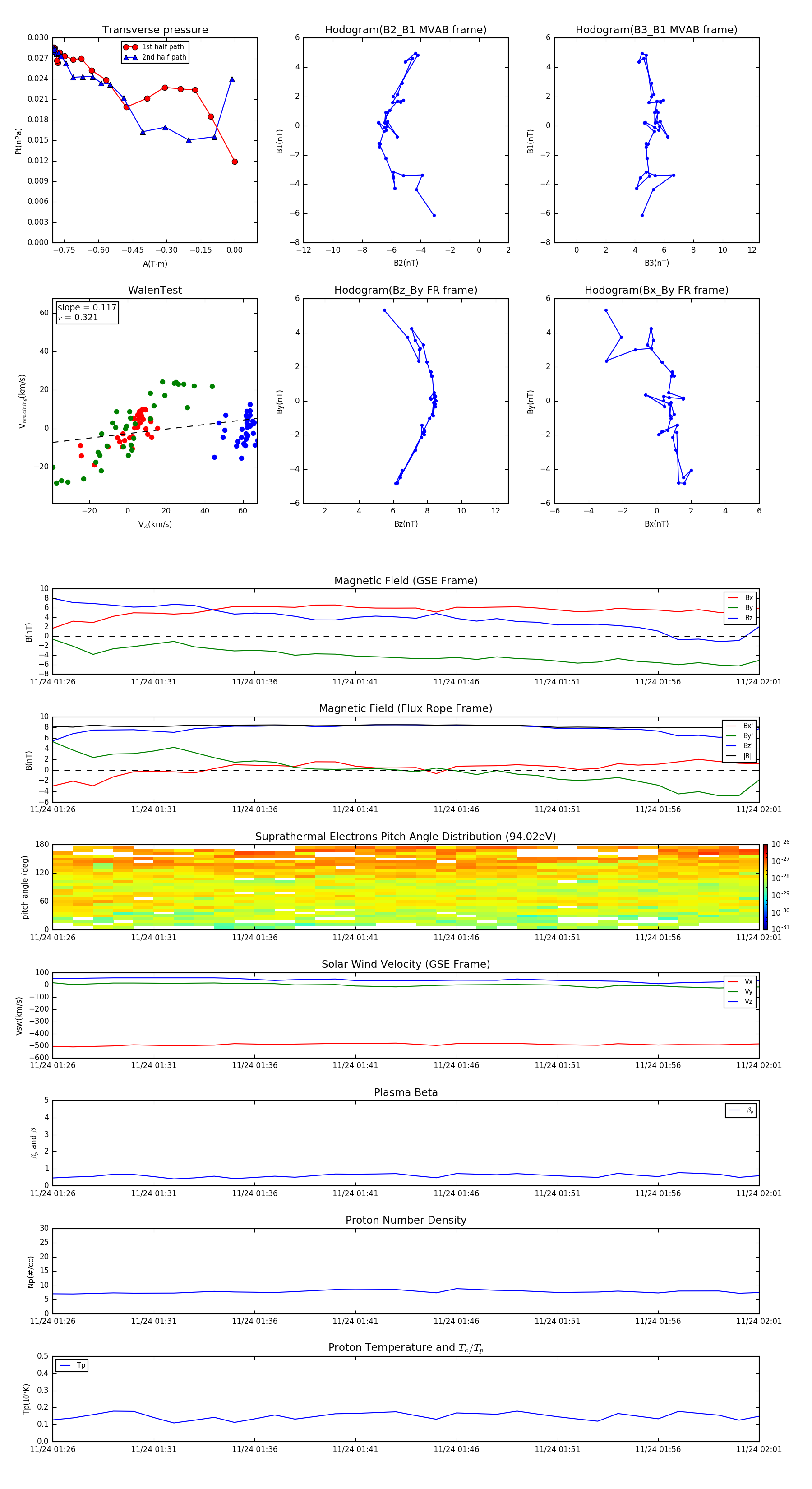Click the 'Bz(nT)' x-axis label
812x1489 pixels.
click(406, 524)
